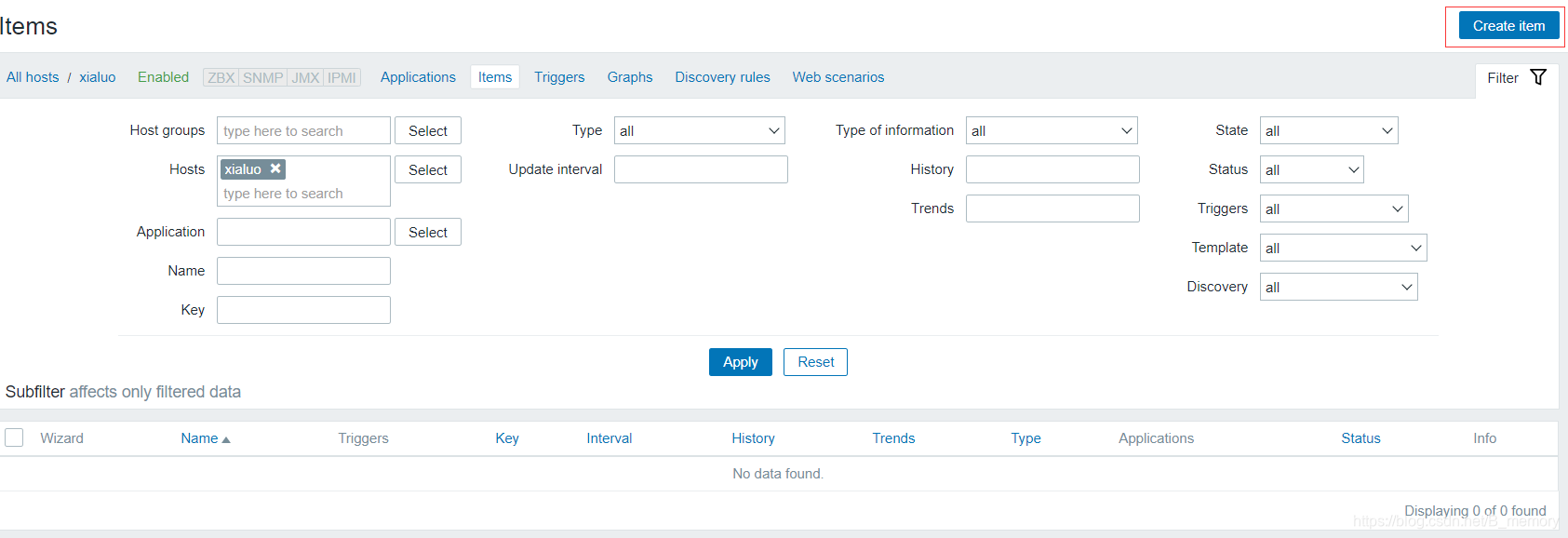
Task: Focus the Key filter input field
Action: click(x=303, y=310)
